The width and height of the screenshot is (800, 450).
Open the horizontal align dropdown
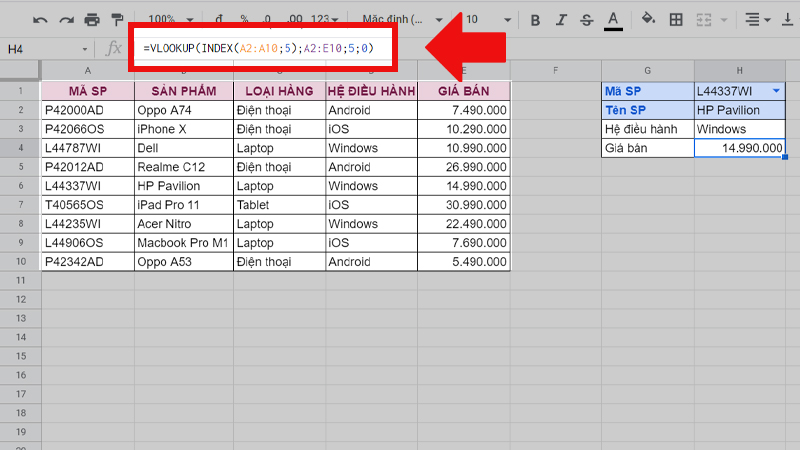point(757,20)
